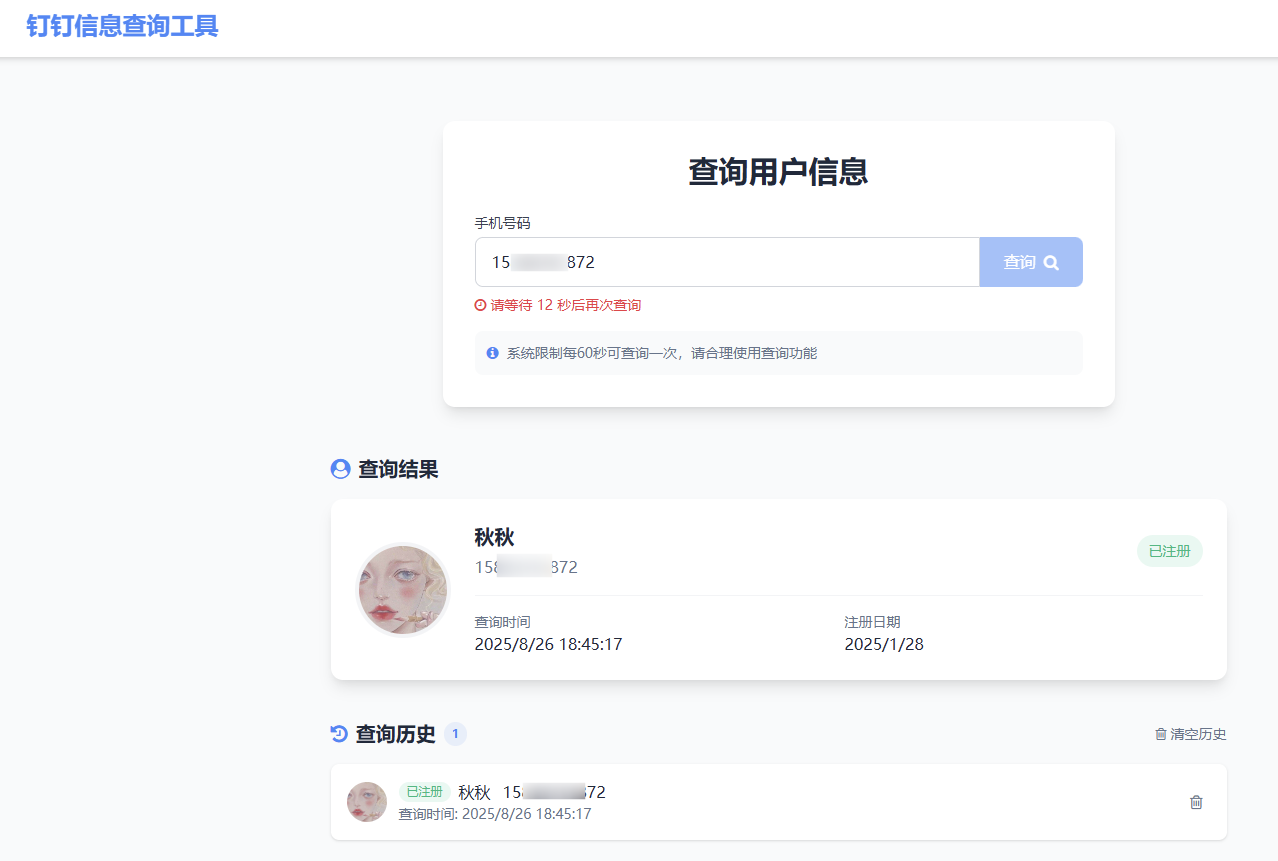
Task: Click the delete trash icon on the history entry
Action: (x=1195, y=801)
